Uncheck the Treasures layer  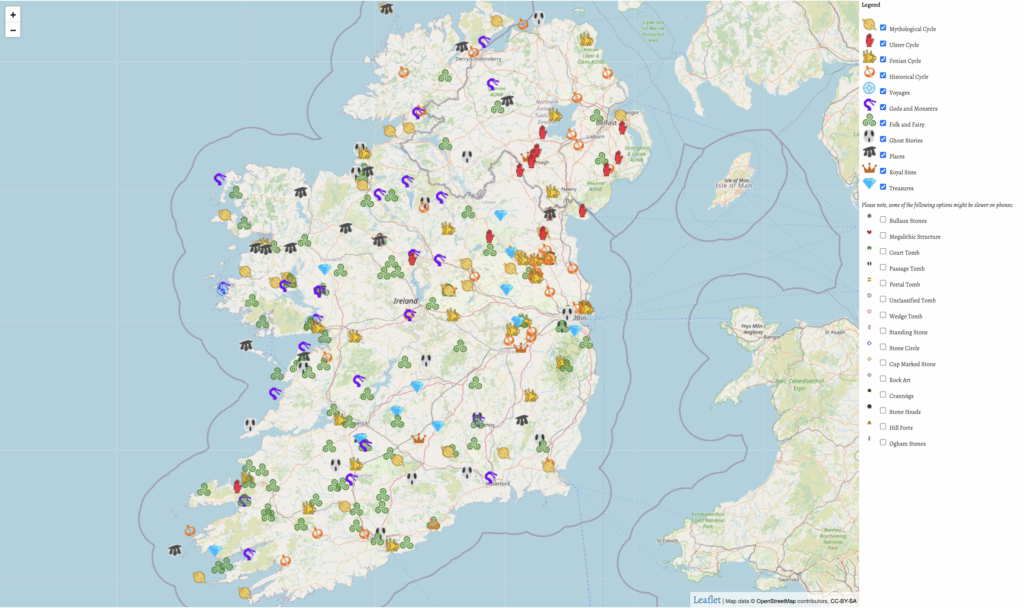pyautogui.click(x=883, y=187)
